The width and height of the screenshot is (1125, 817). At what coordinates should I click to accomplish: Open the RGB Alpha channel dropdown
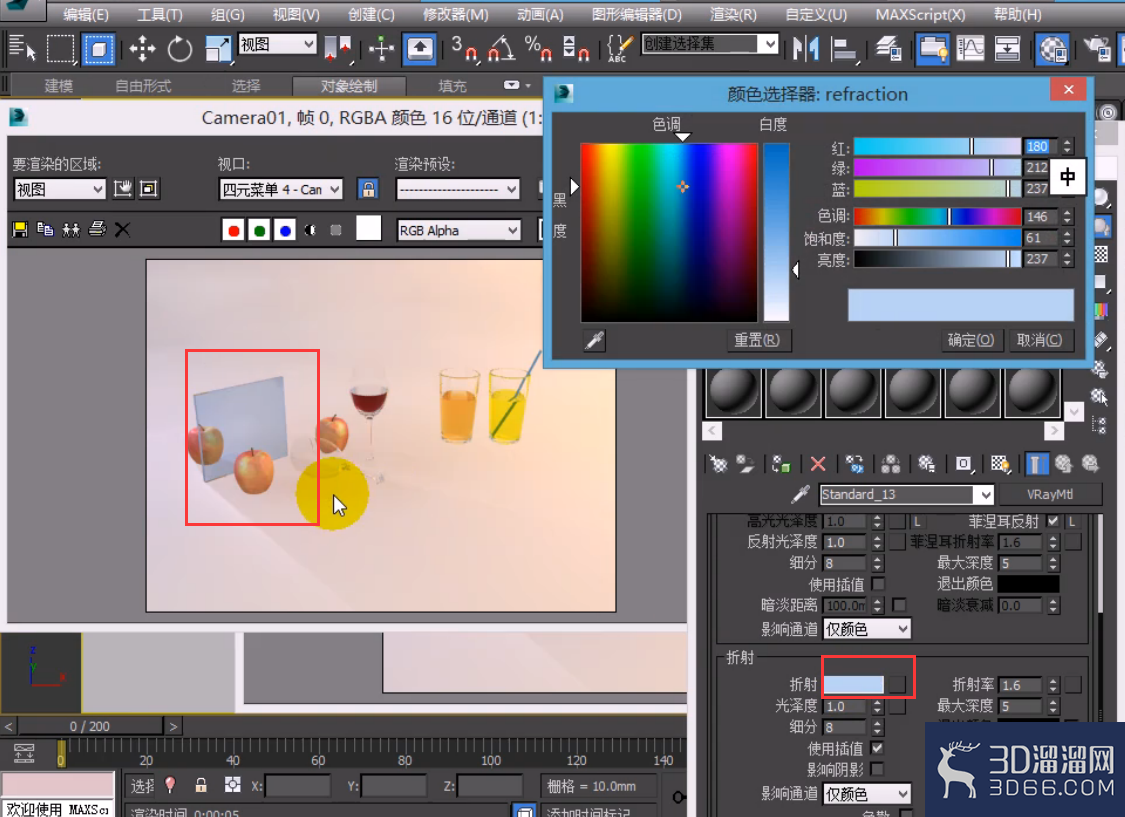click(458, 230)
